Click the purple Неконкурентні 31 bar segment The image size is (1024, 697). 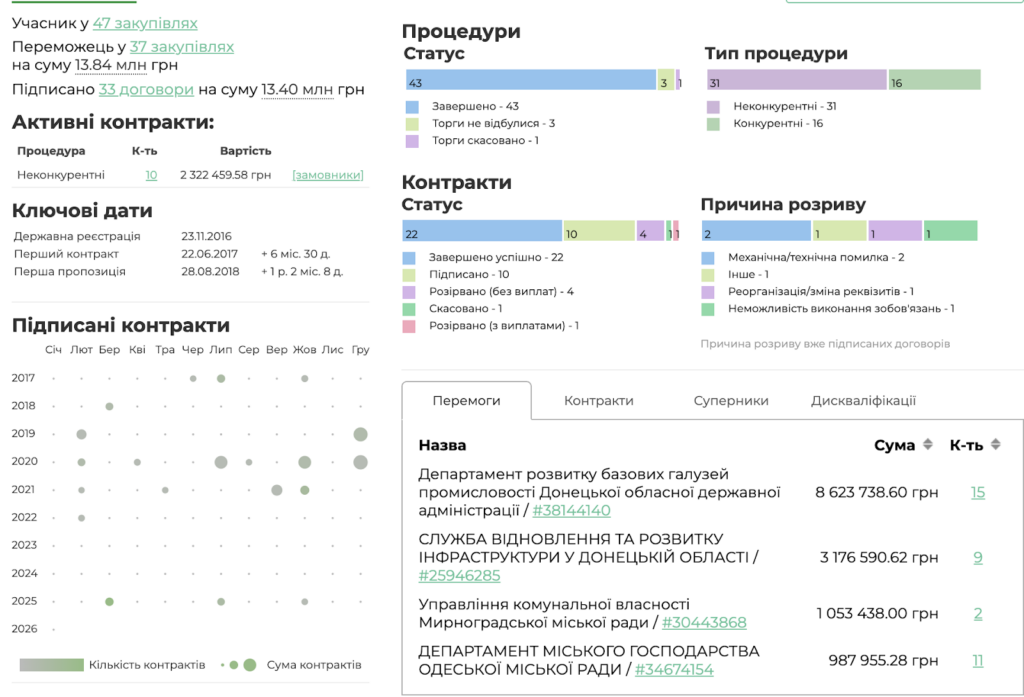pos(796,81)
